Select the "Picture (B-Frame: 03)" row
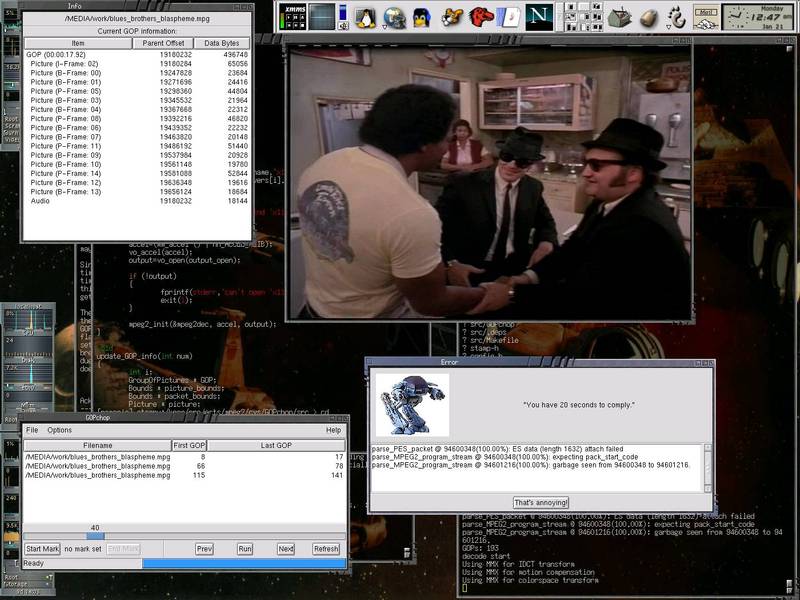Viewport: 800px width, 600px height. coord(137,101)
